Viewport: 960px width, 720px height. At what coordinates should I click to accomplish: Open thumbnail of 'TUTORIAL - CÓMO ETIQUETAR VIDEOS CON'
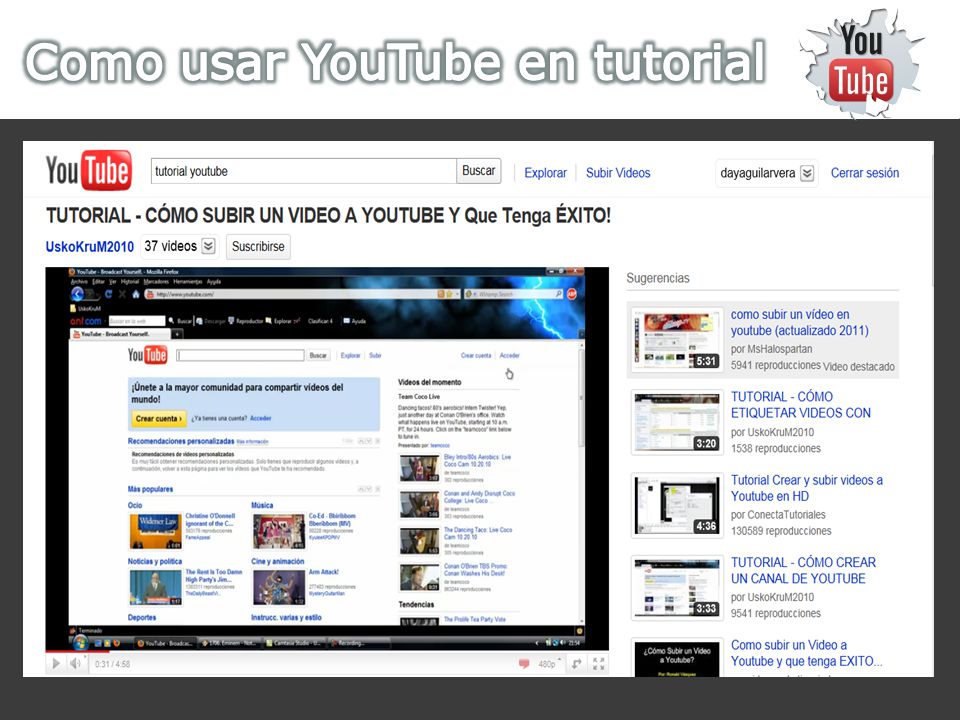click(677, 422)
